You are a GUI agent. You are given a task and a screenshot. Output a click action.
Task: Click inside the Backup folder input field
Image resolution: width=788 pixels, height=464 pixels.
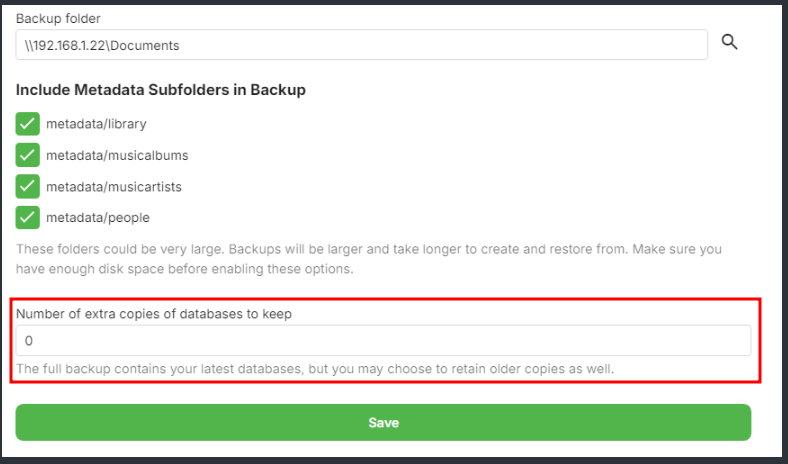click(x=400, y=45)
